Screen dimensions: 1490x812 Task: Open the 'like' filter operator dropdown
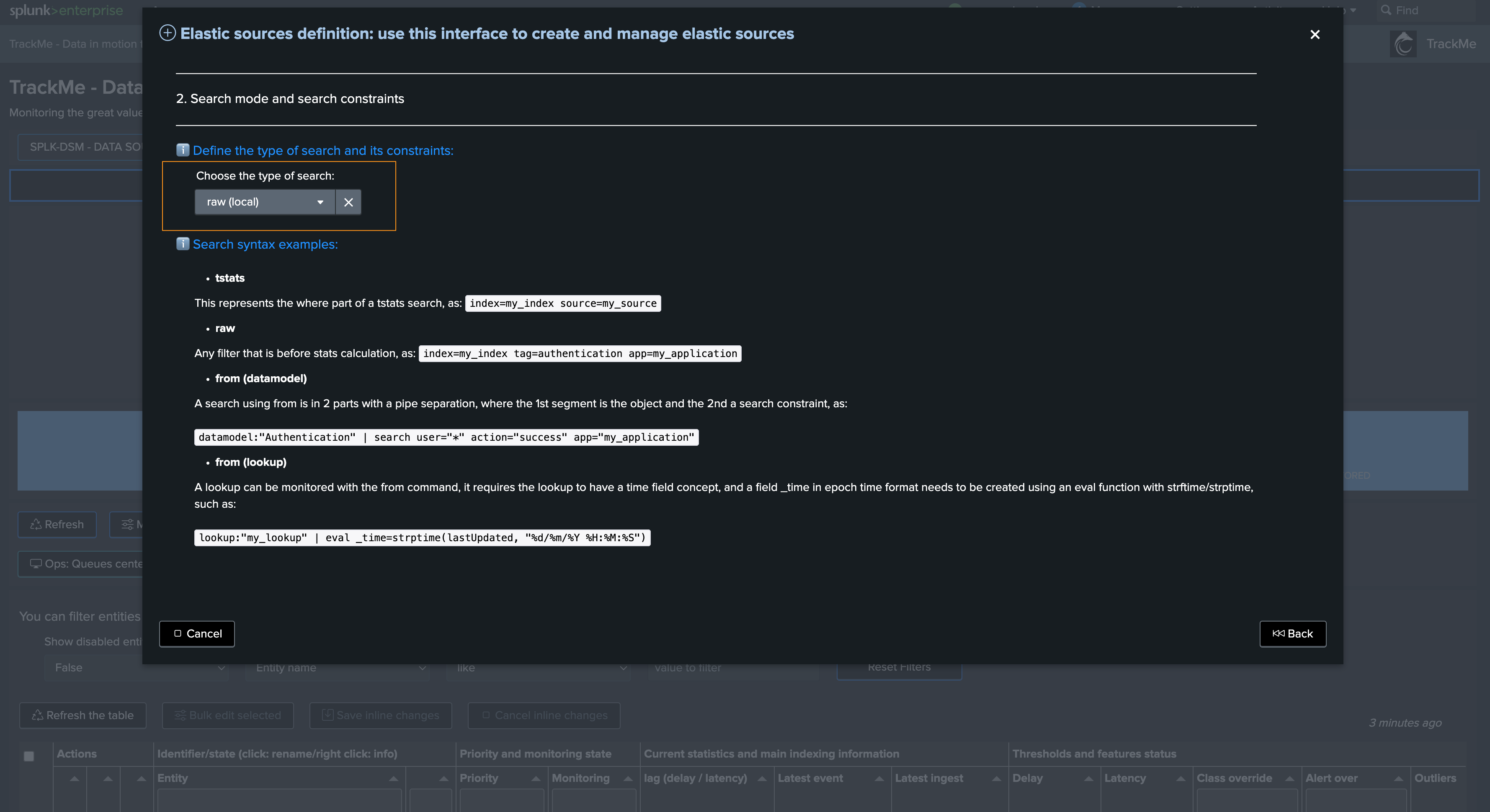click(538, 668)
